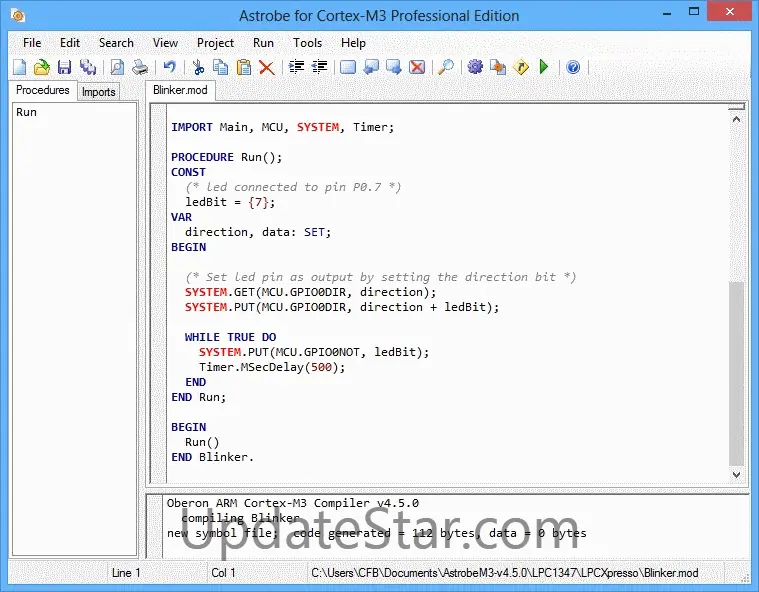Open the File menu

[32, 43]
